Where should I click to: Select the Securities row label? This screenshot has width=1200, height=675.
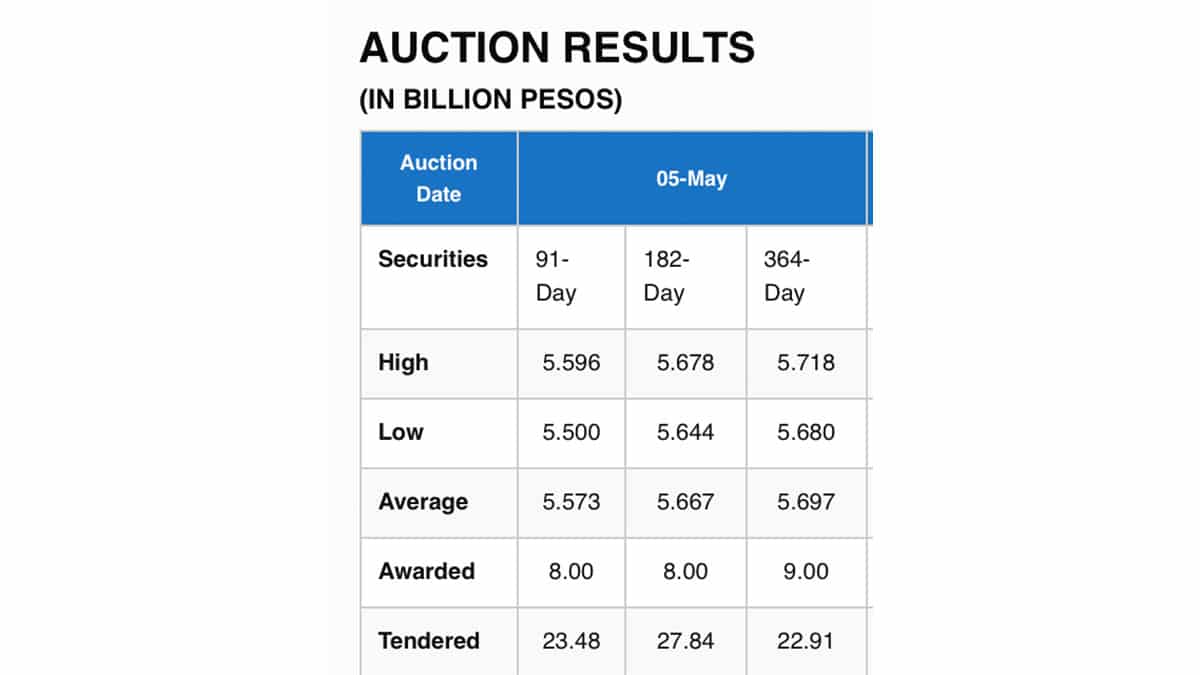[433, 259]
